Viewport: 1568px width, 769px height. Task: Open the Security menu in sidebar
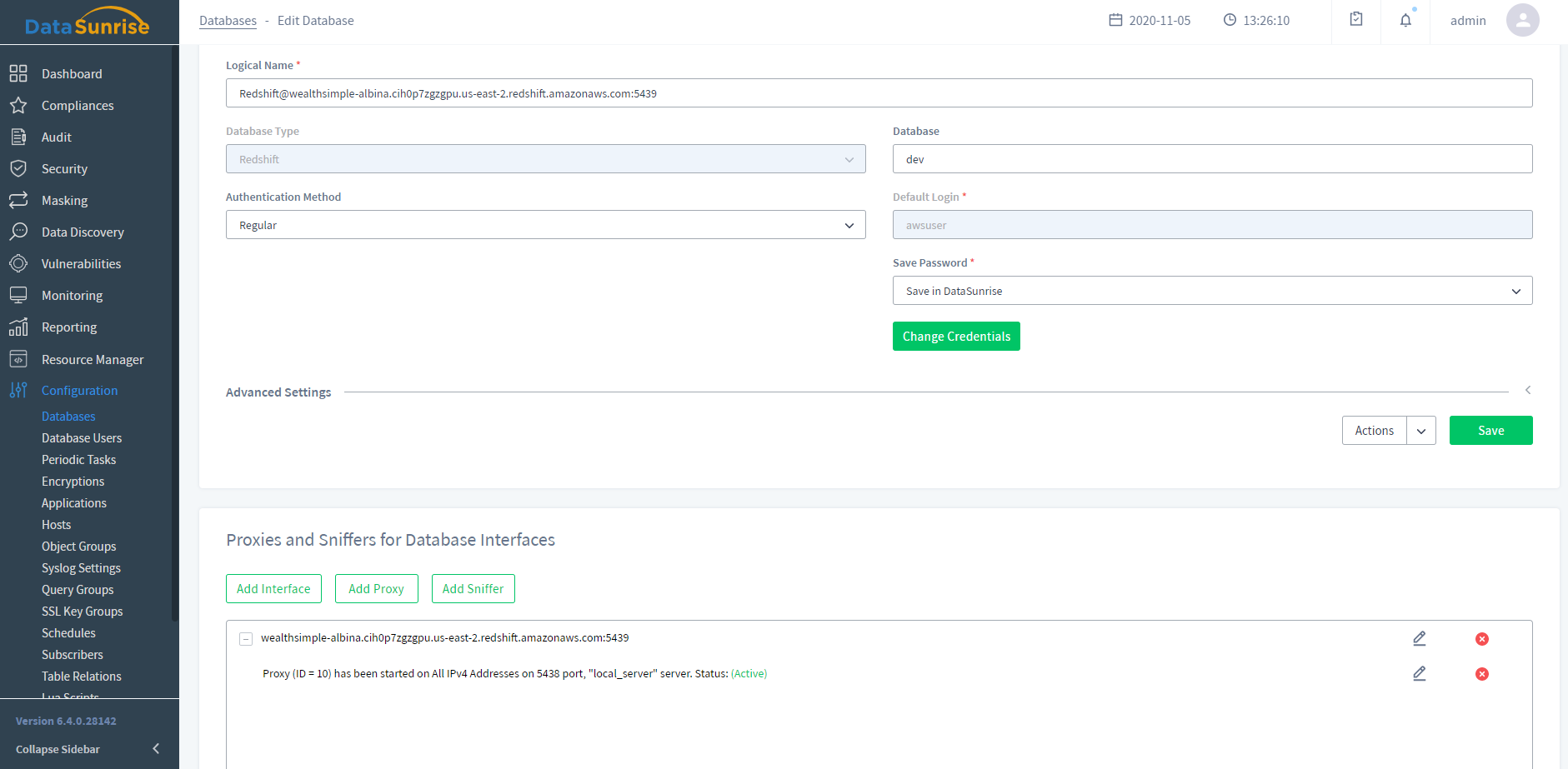click(x=64, y=169)
